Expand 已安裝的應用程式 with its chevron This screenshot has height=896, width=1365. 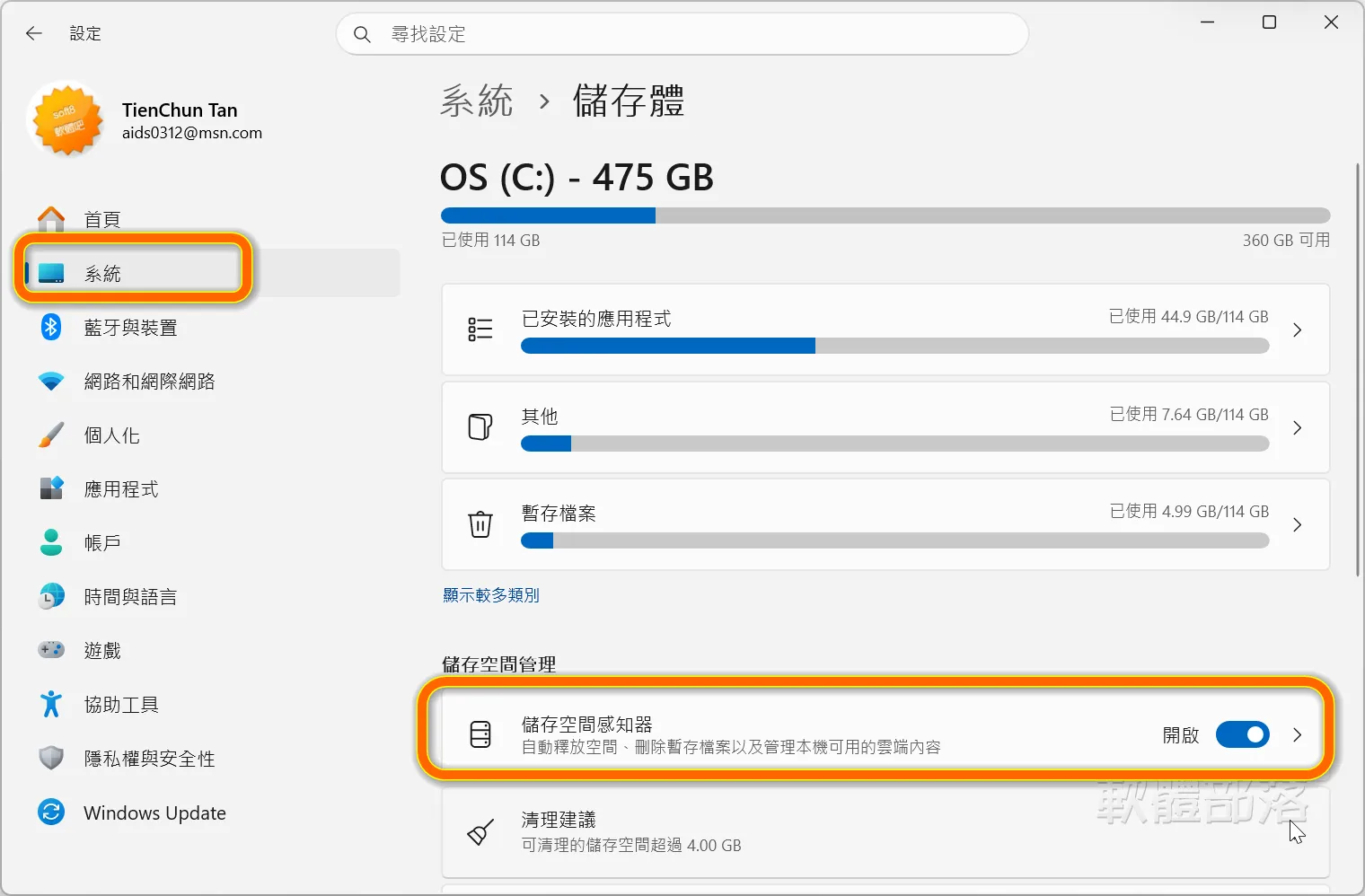coord(1297,330)
